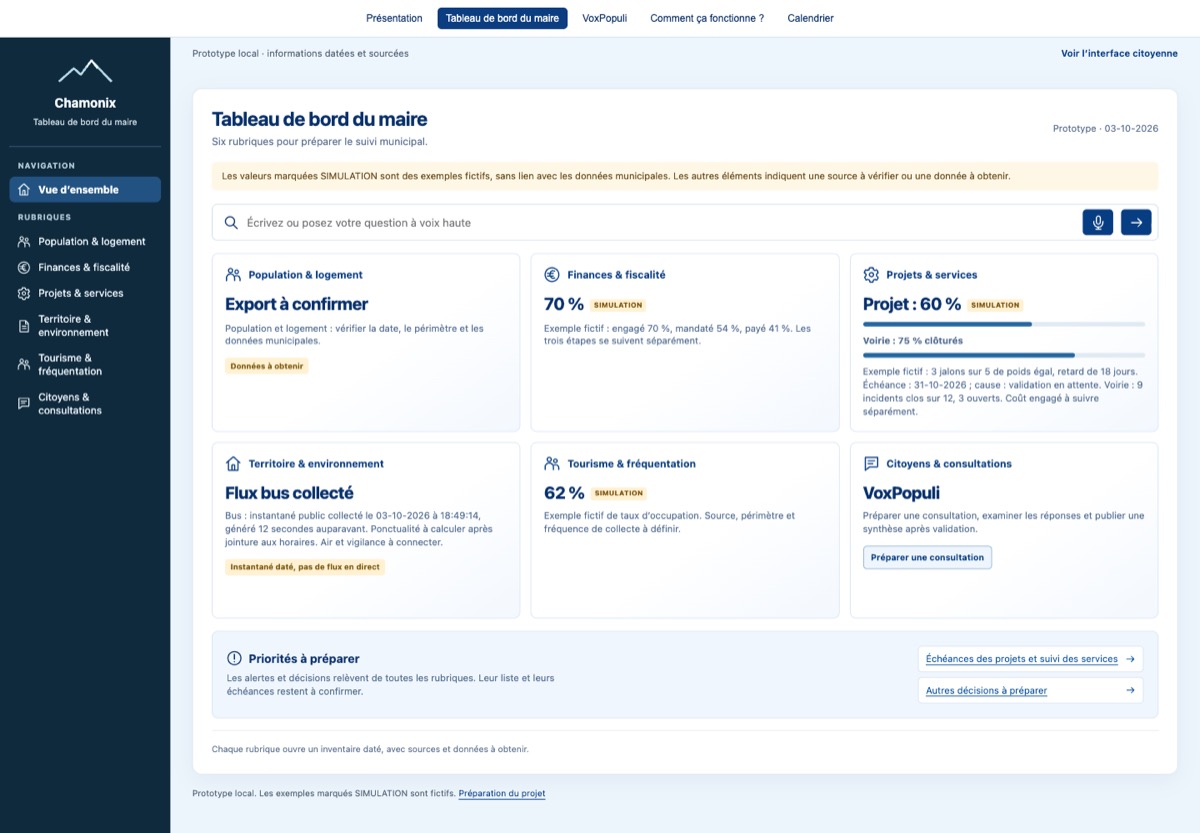Click the gear icon on Projets & services card

click(x=871, y=274)
